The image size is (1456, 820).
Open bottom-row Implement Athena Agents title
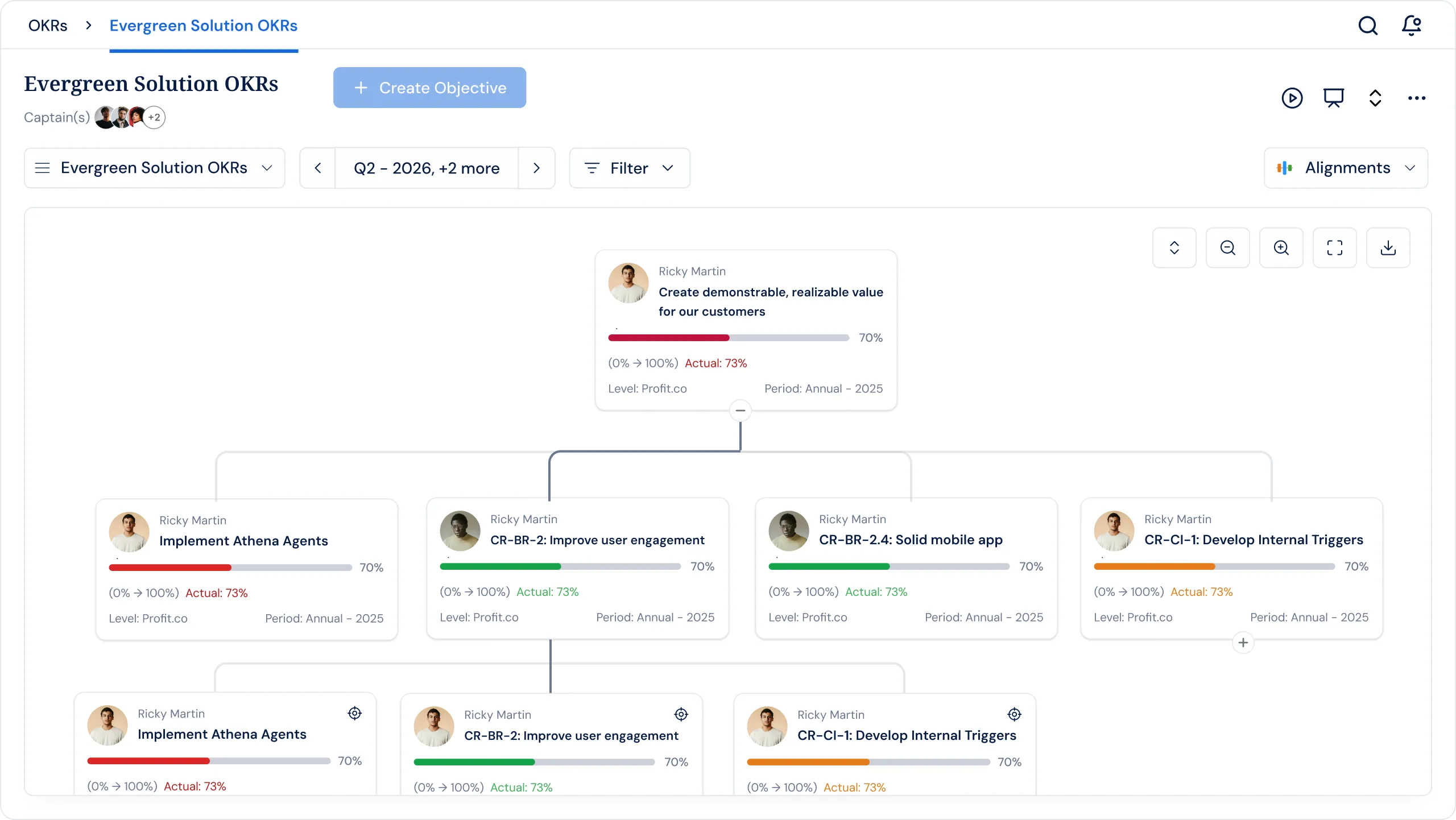pos(222,734)
